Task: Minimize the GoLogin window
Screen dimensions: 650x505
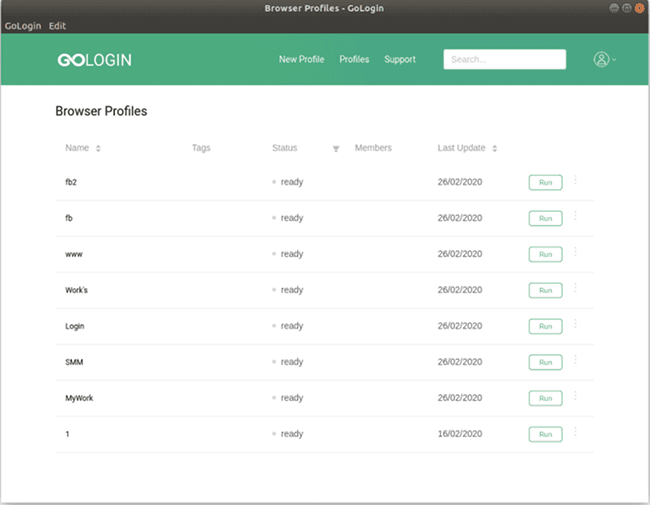Action: point(614,8)
